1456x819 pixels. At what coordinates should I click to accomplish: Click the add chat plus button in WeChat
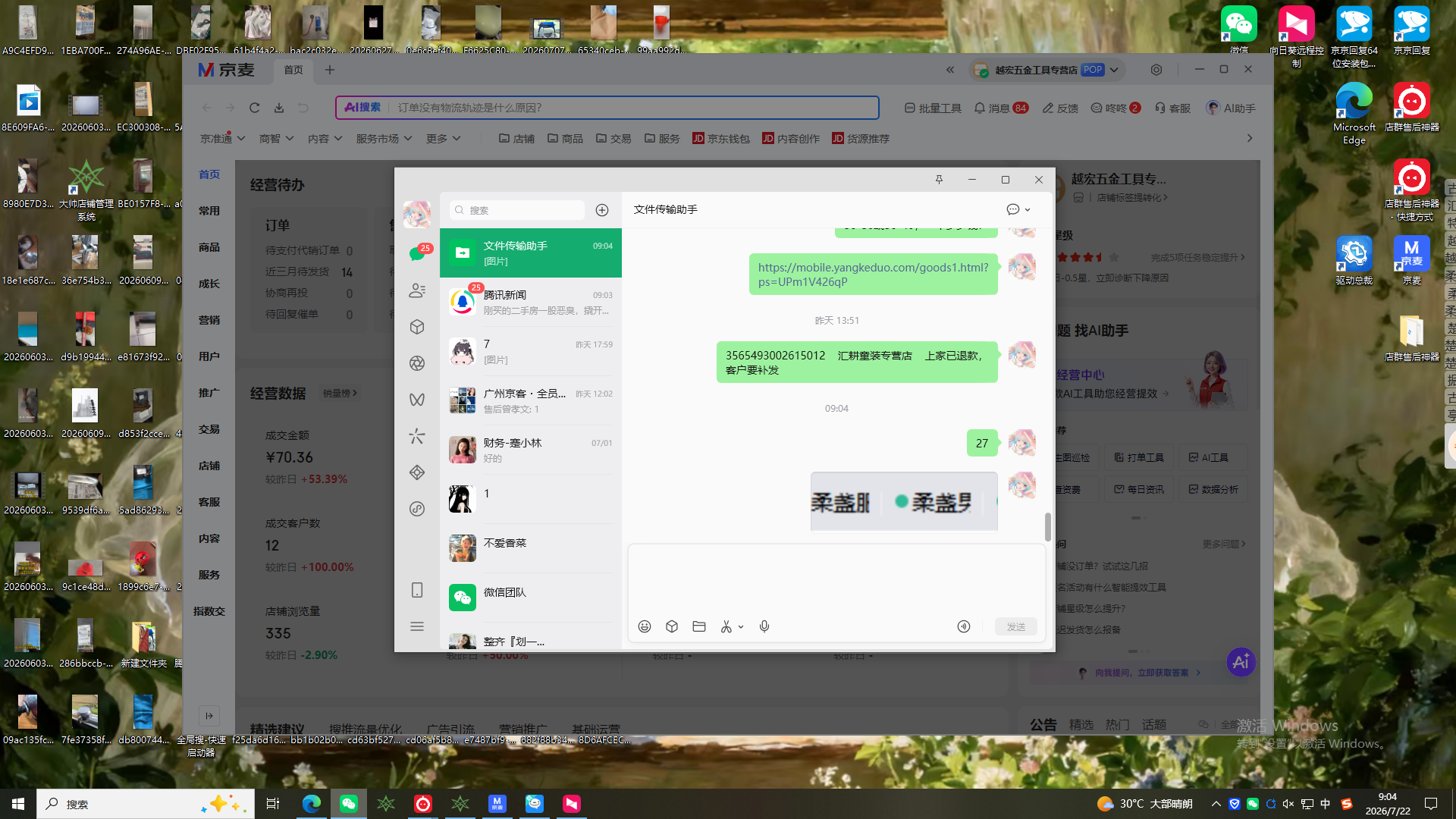[602, 210]
